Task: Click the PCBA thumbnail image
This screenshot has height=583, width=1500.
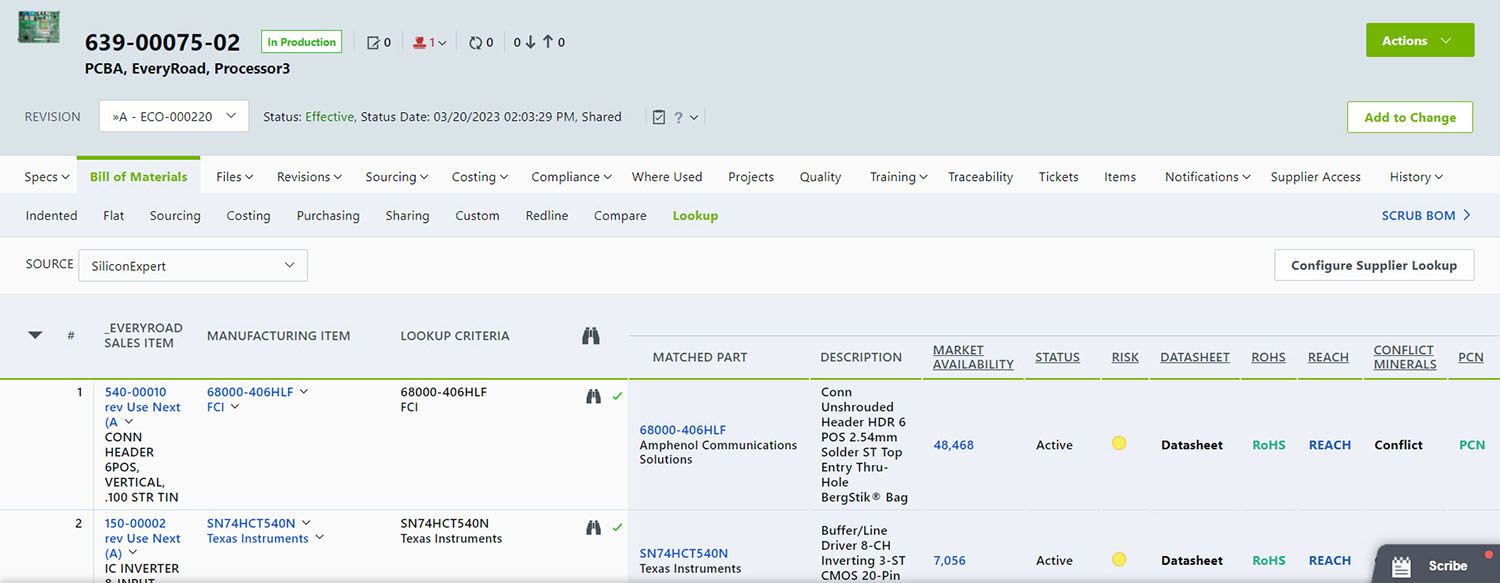Action: pyautogui.click(x=39, y=27)
